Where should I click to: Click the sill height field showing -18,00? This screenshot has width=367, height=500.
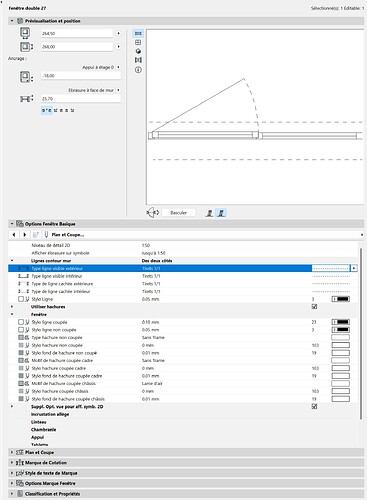pyautogui.click(x=80, y=76)
